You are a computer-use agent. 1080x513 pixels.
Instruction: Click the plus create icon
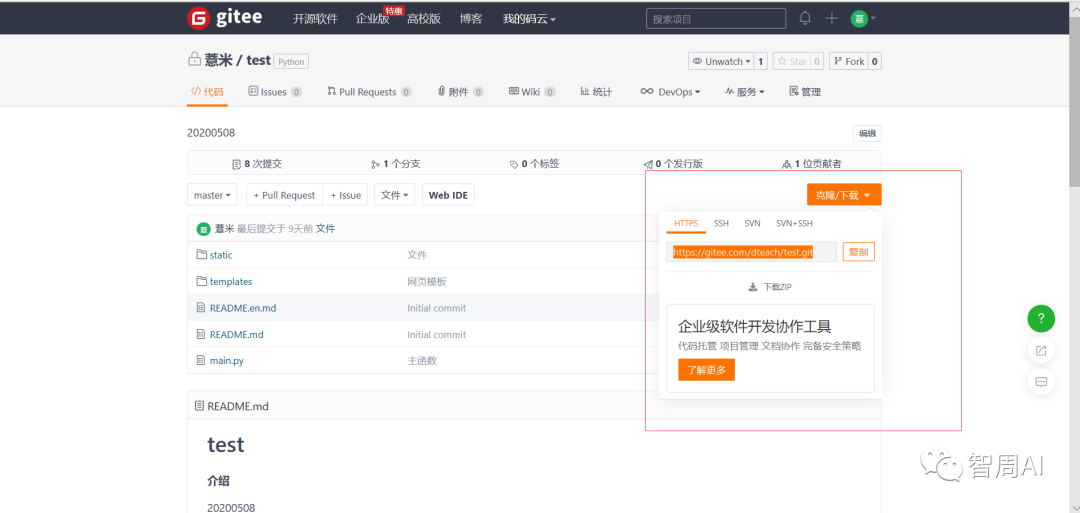[x=832, y=19]
